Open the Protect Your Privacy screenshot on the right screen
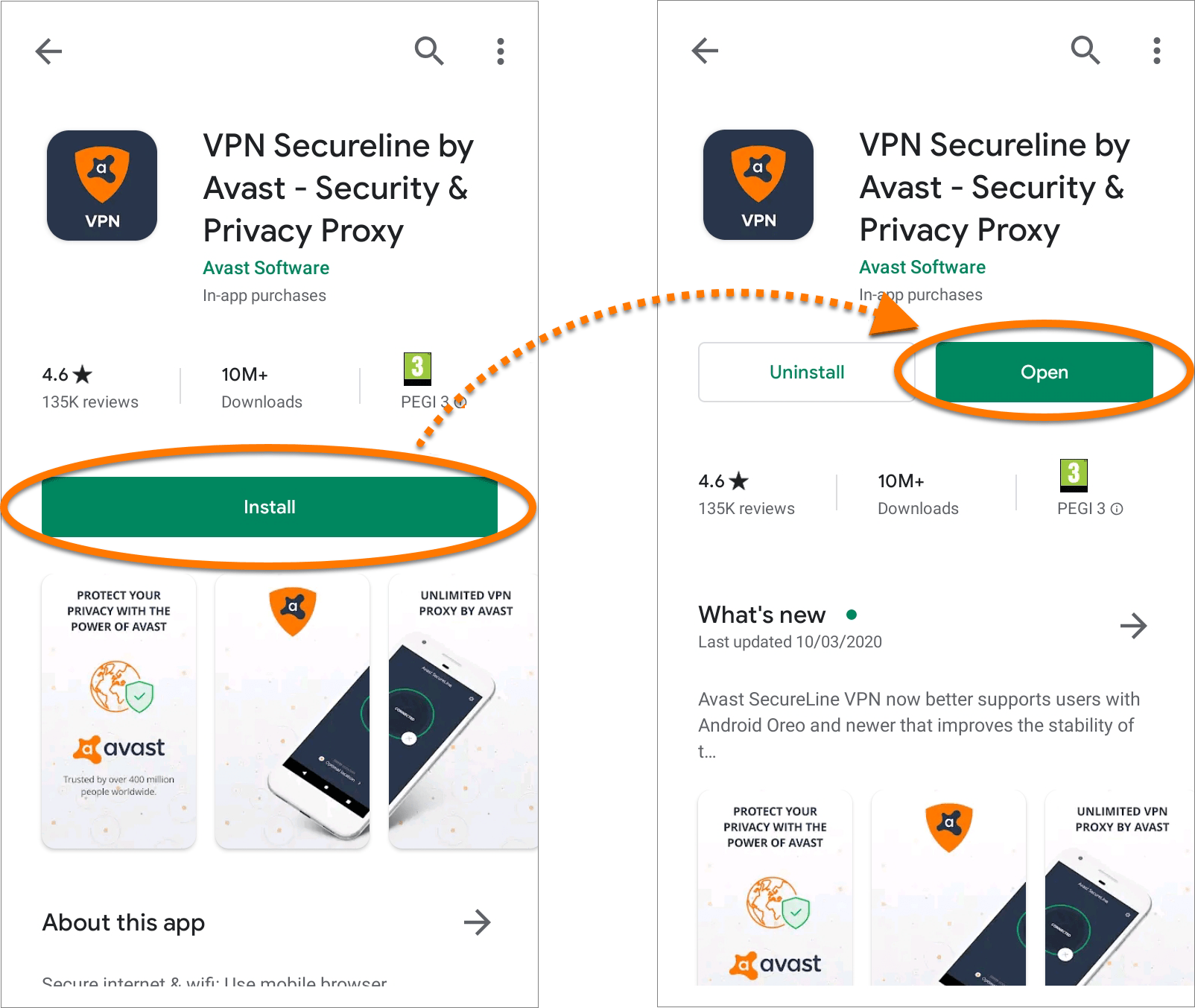Image resolution: width=1195 pixels, height=1008 pixels. coord(776,888)
